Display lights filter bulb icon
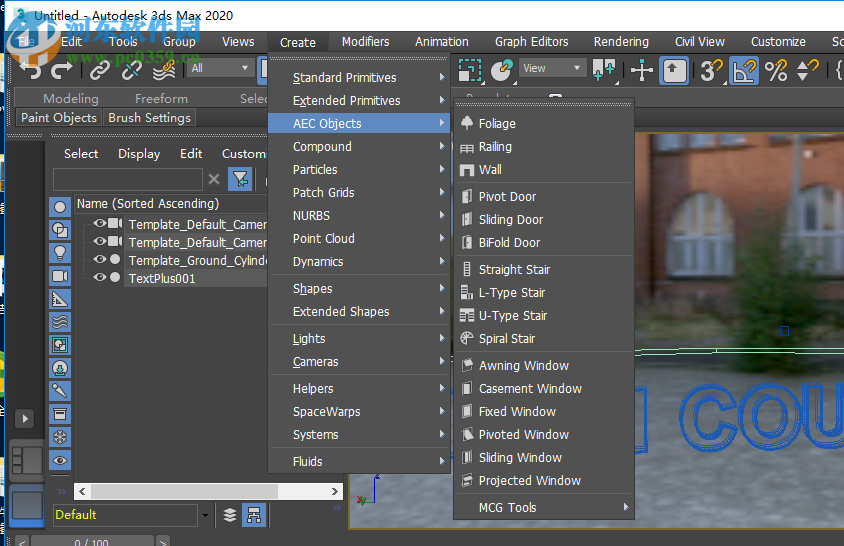Screen dimensions: 844x546 pos(60,253)
